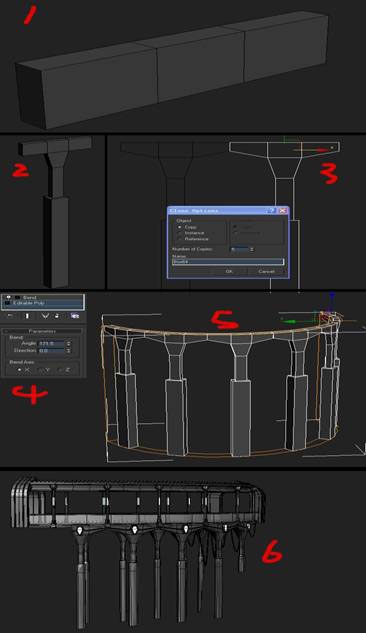Click the red X-axis arrow of step 3 gizmo
366x633 pixels.
click(x=321, y=150)
